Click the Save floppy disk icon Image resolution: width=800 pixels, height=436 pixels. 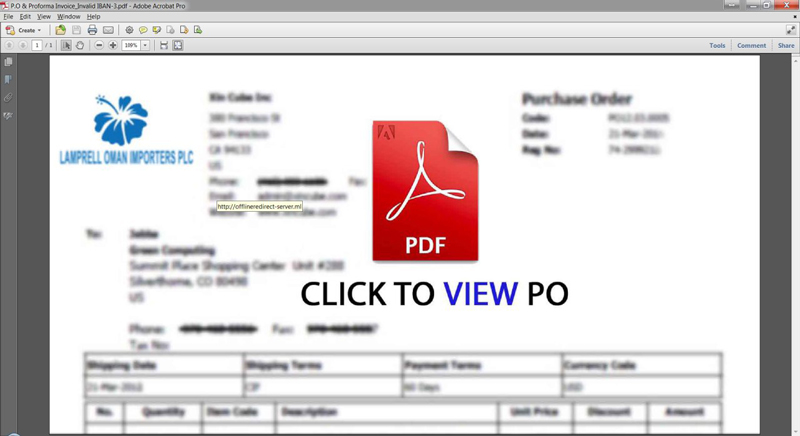pos(76,30)
